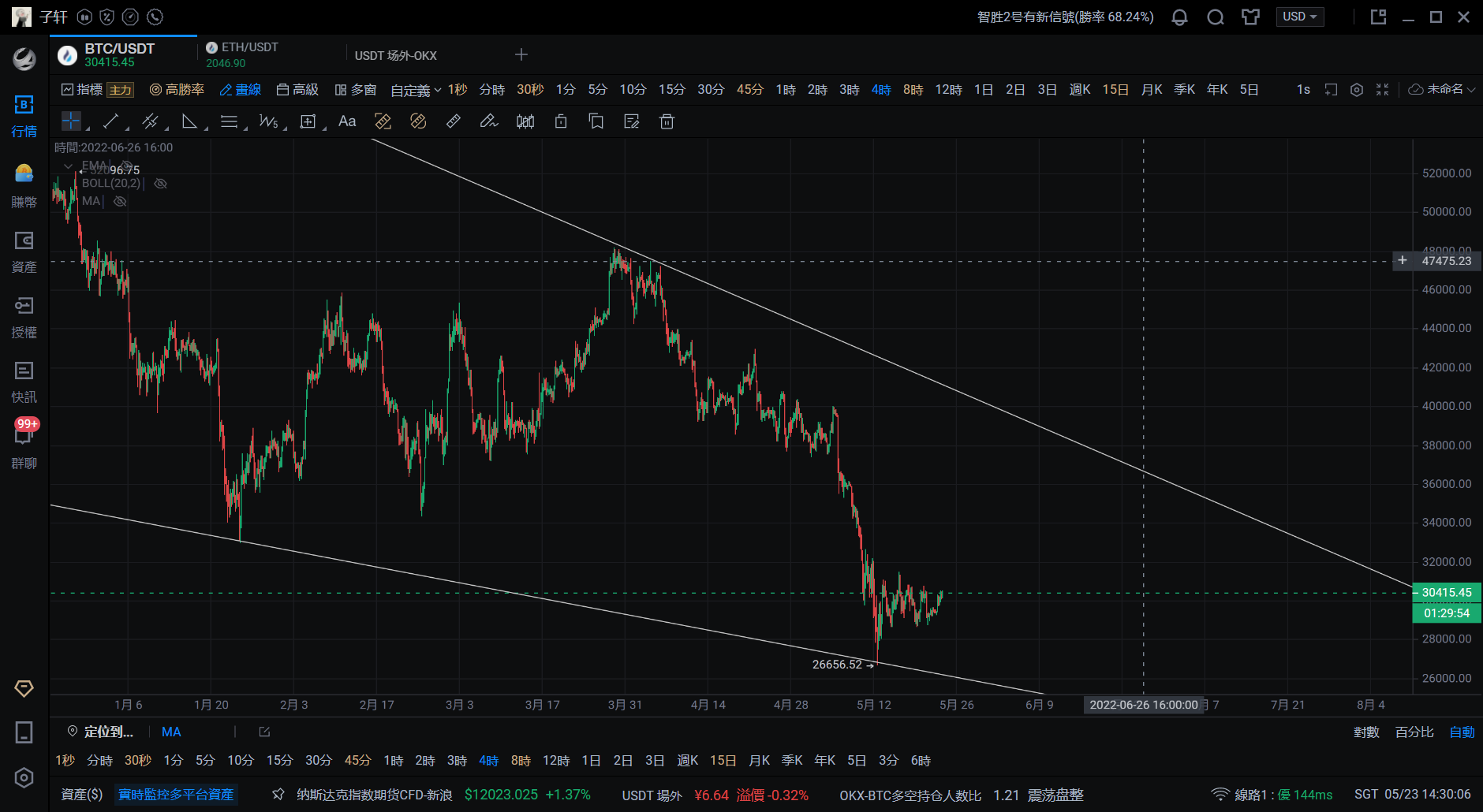
Task: Expand the 自定義 timeframe dropdown
Action: tap(416, 91)
